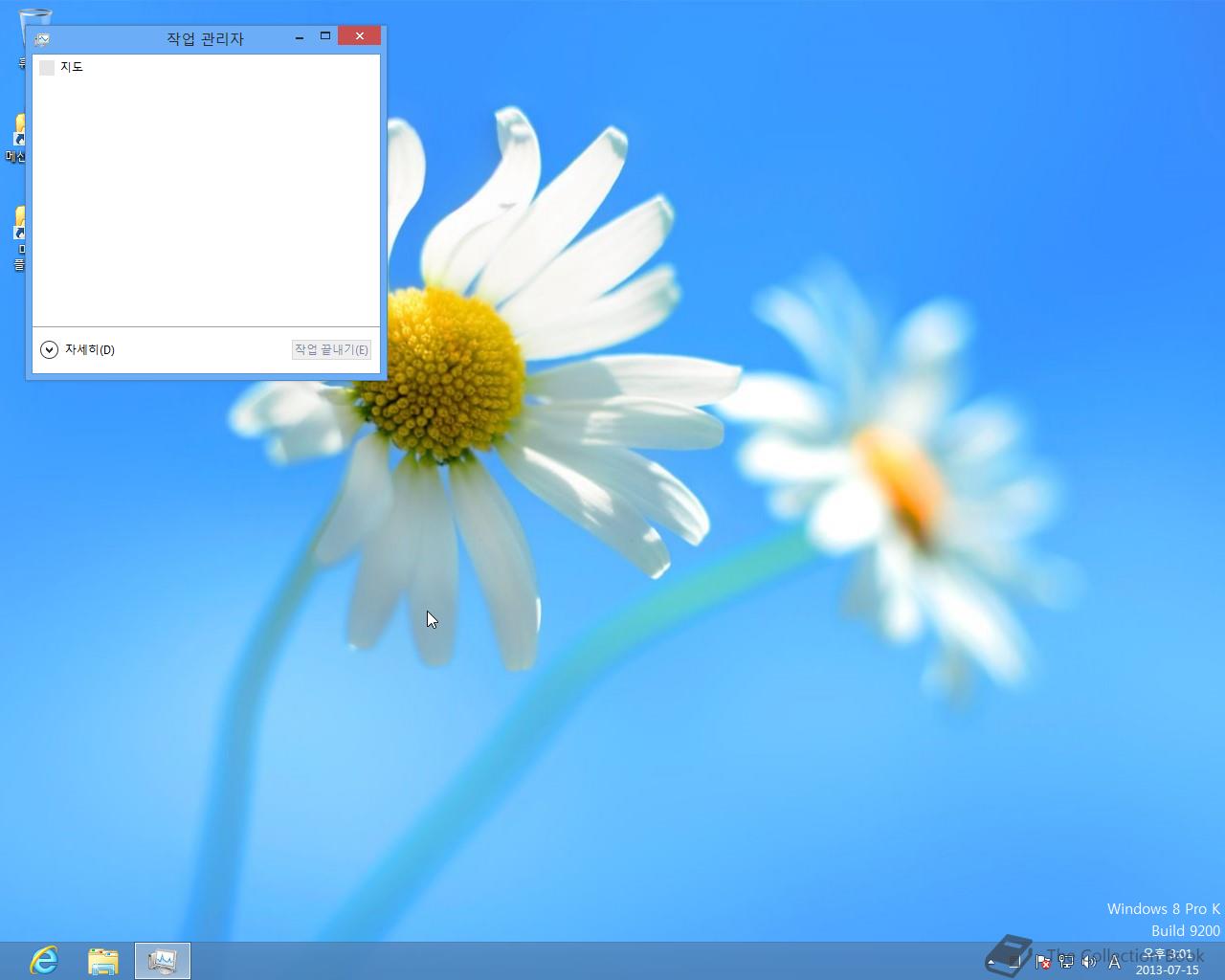The image size is (1225, 980).
Task: Show hidden tray icons arrow
Action: coord(991,962)
